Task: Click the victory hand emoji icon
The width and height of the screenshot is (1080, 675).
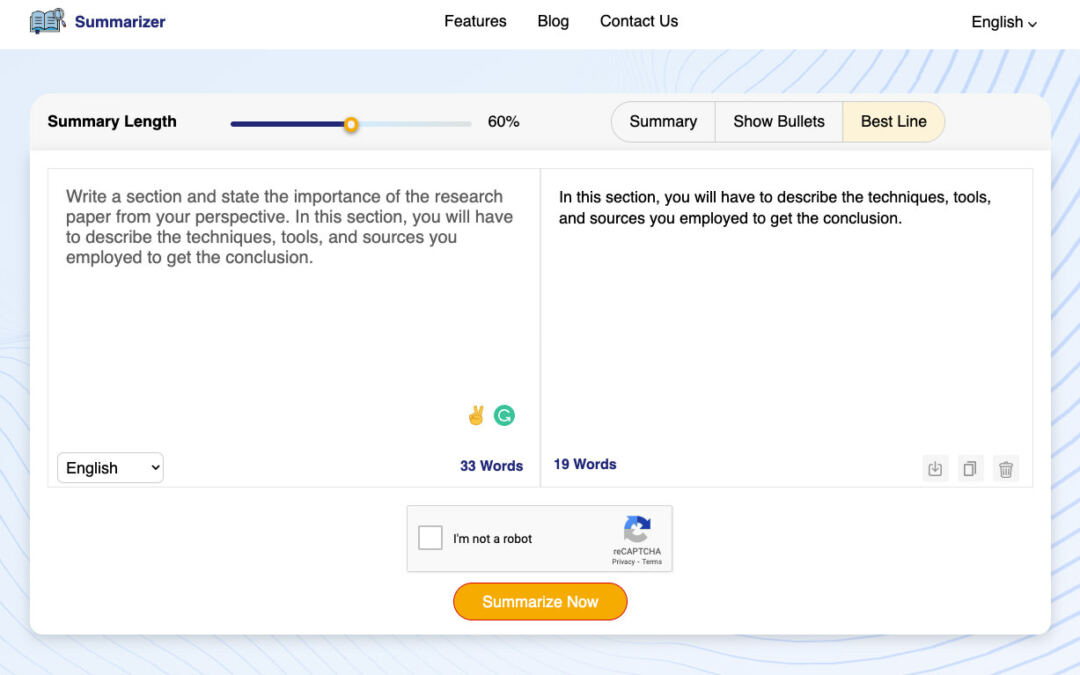Action: pos(476,416)
